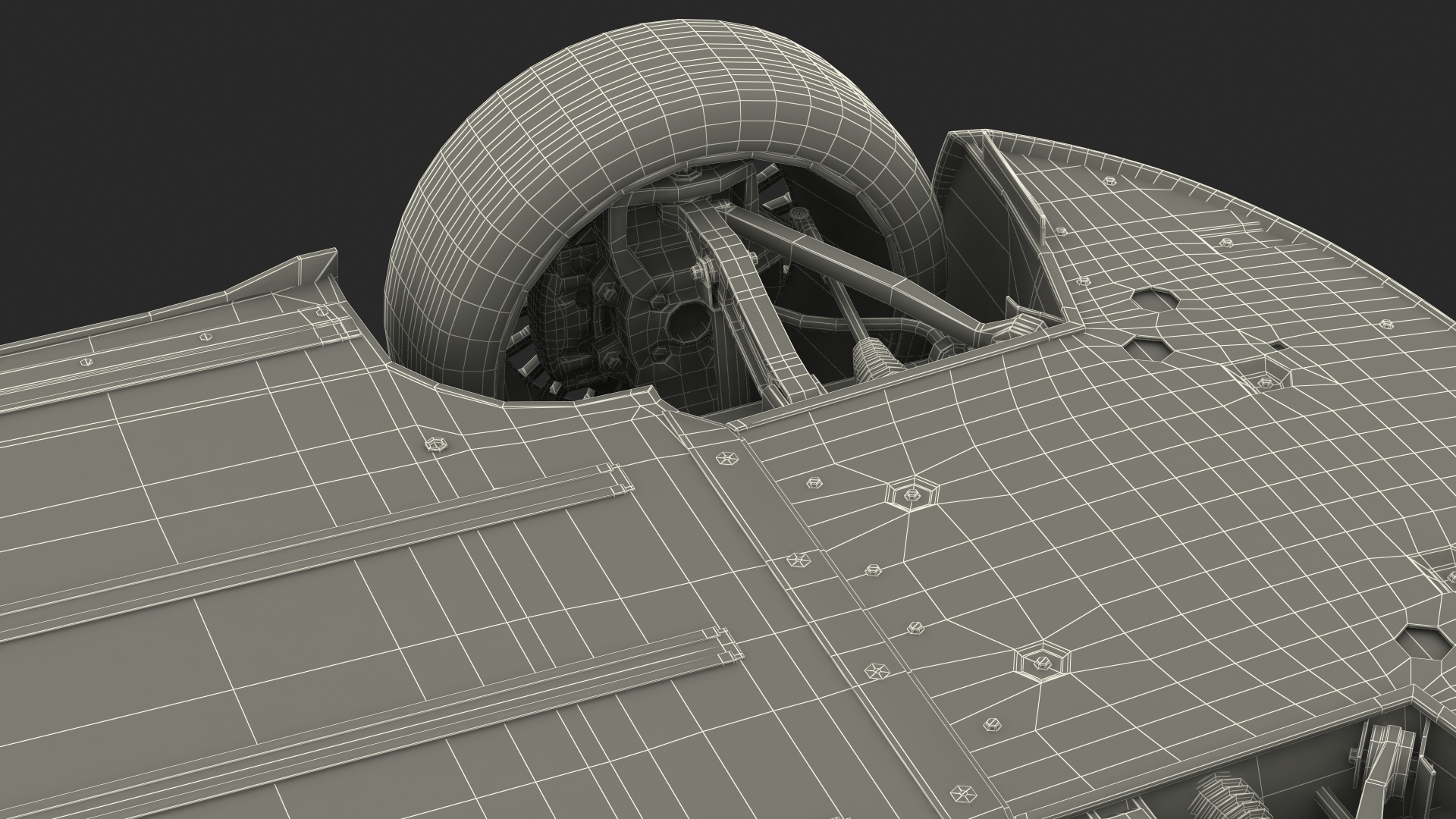Select the upper large hex bolt on underbody

point(911,494)
